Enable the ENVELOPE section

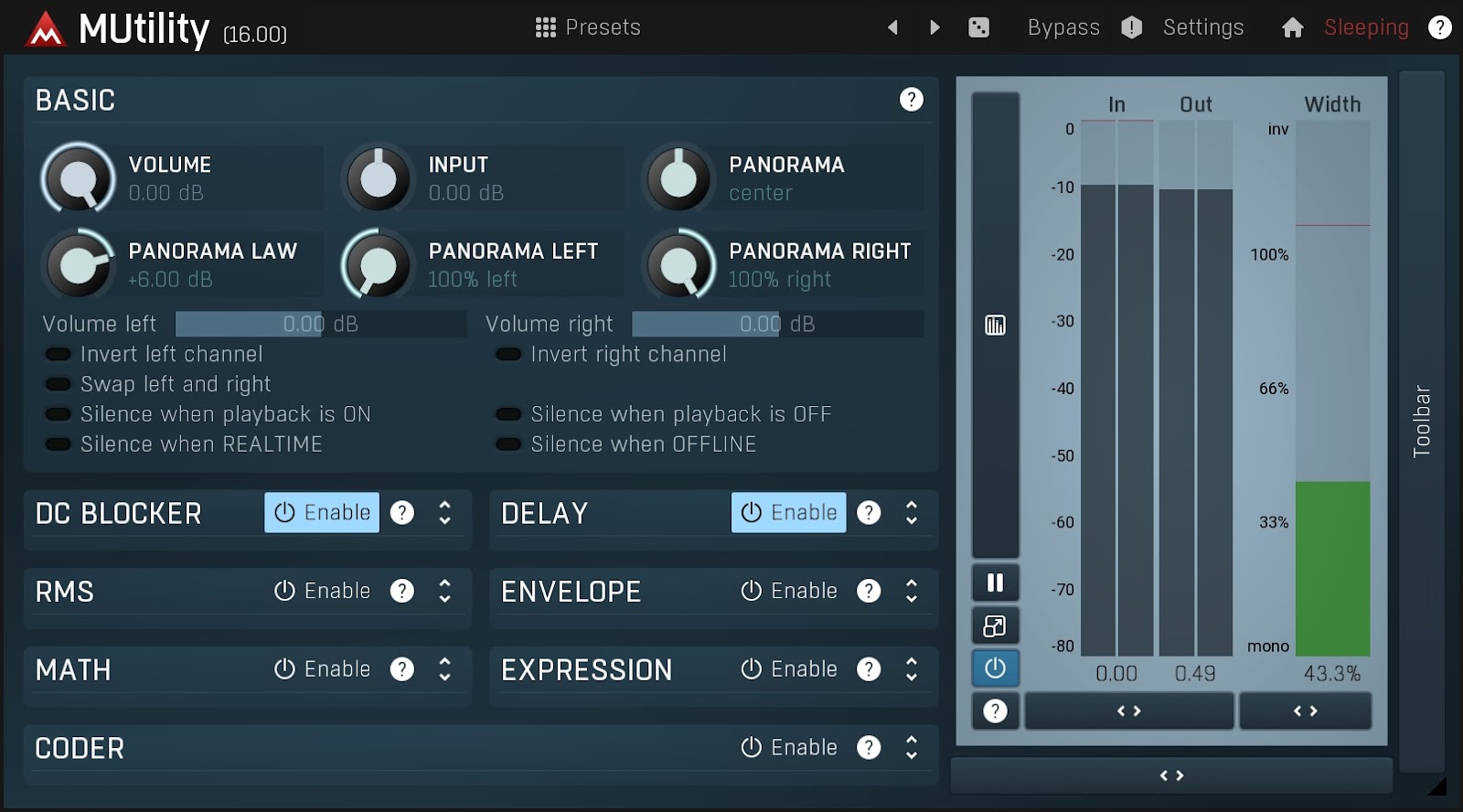coord(788,591)
